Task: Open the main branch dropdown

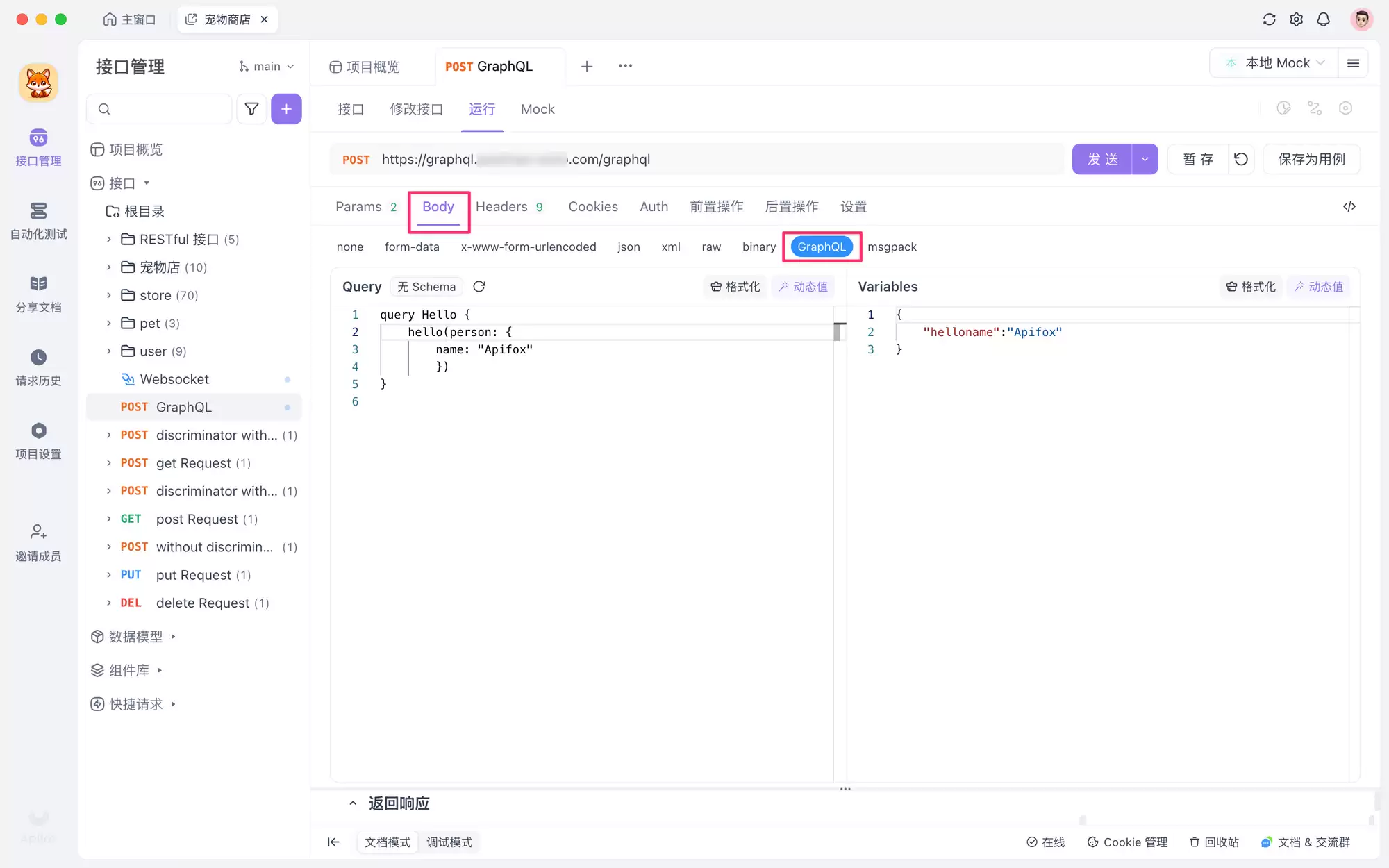Action: (267, 67)
